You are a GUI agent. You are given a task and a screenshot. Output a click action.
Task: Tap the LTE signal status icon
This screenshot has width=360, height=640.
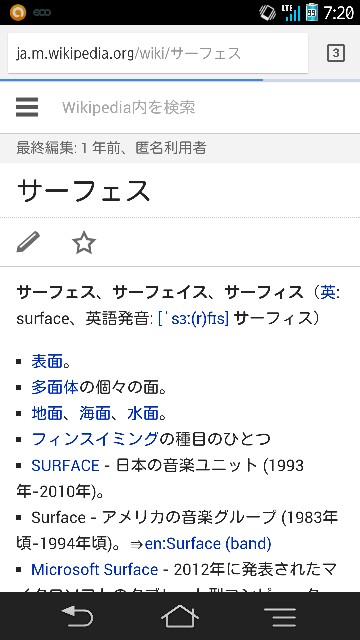(291, 13)
